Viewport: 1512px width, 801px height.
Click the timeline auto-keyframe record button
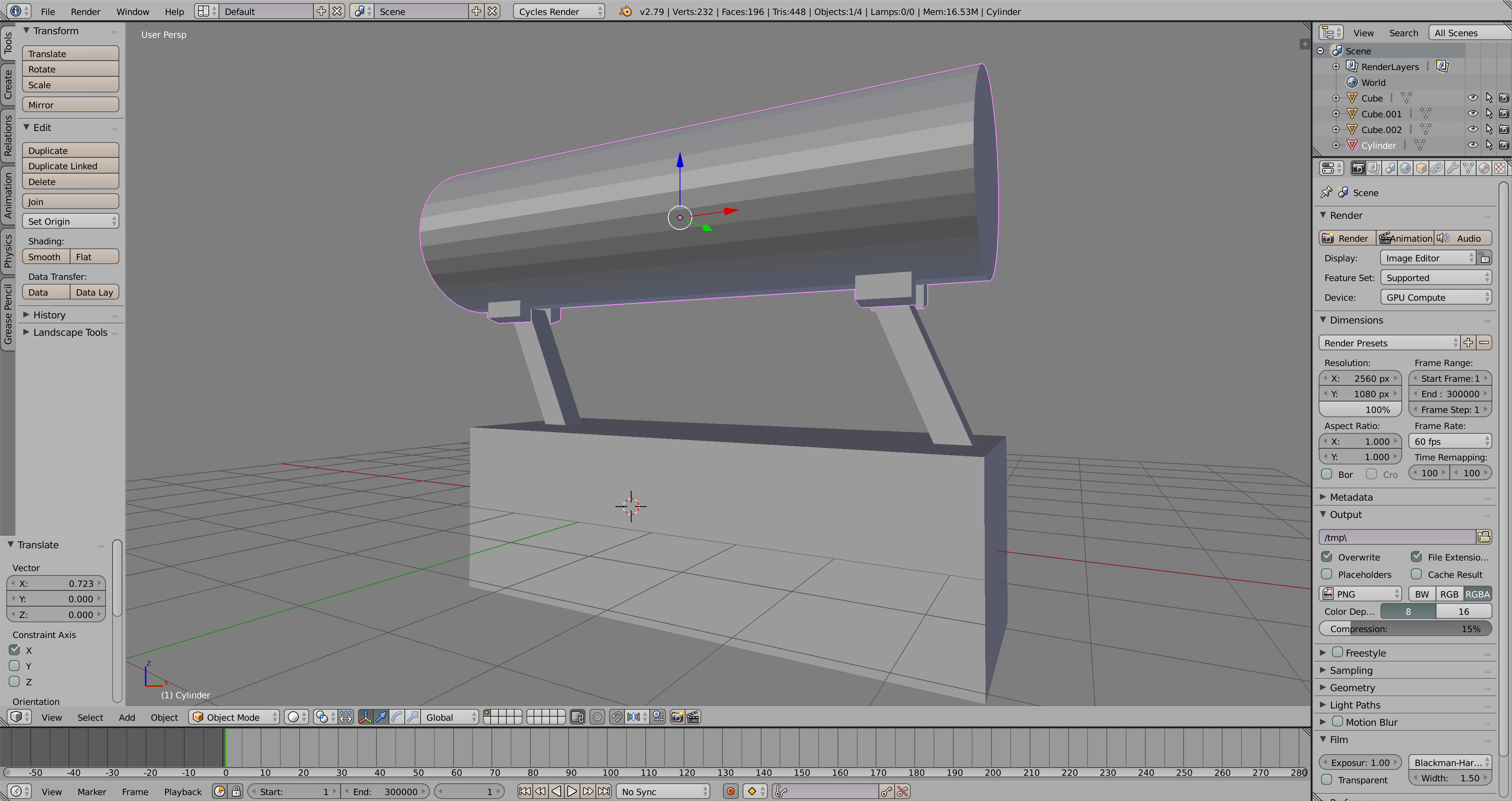point(731,792)
